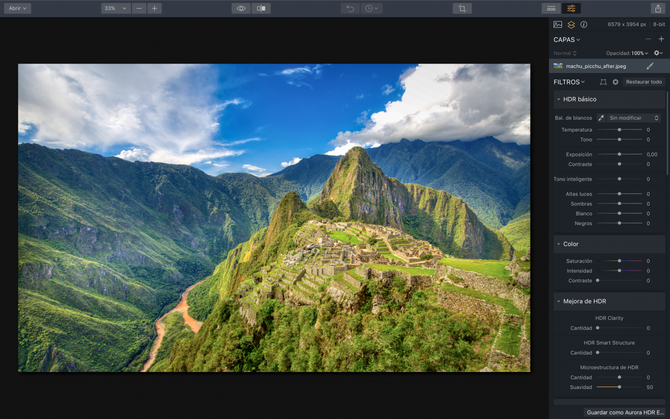670x419 pixels.
Task: Click the export share icon
Action: 658,8
